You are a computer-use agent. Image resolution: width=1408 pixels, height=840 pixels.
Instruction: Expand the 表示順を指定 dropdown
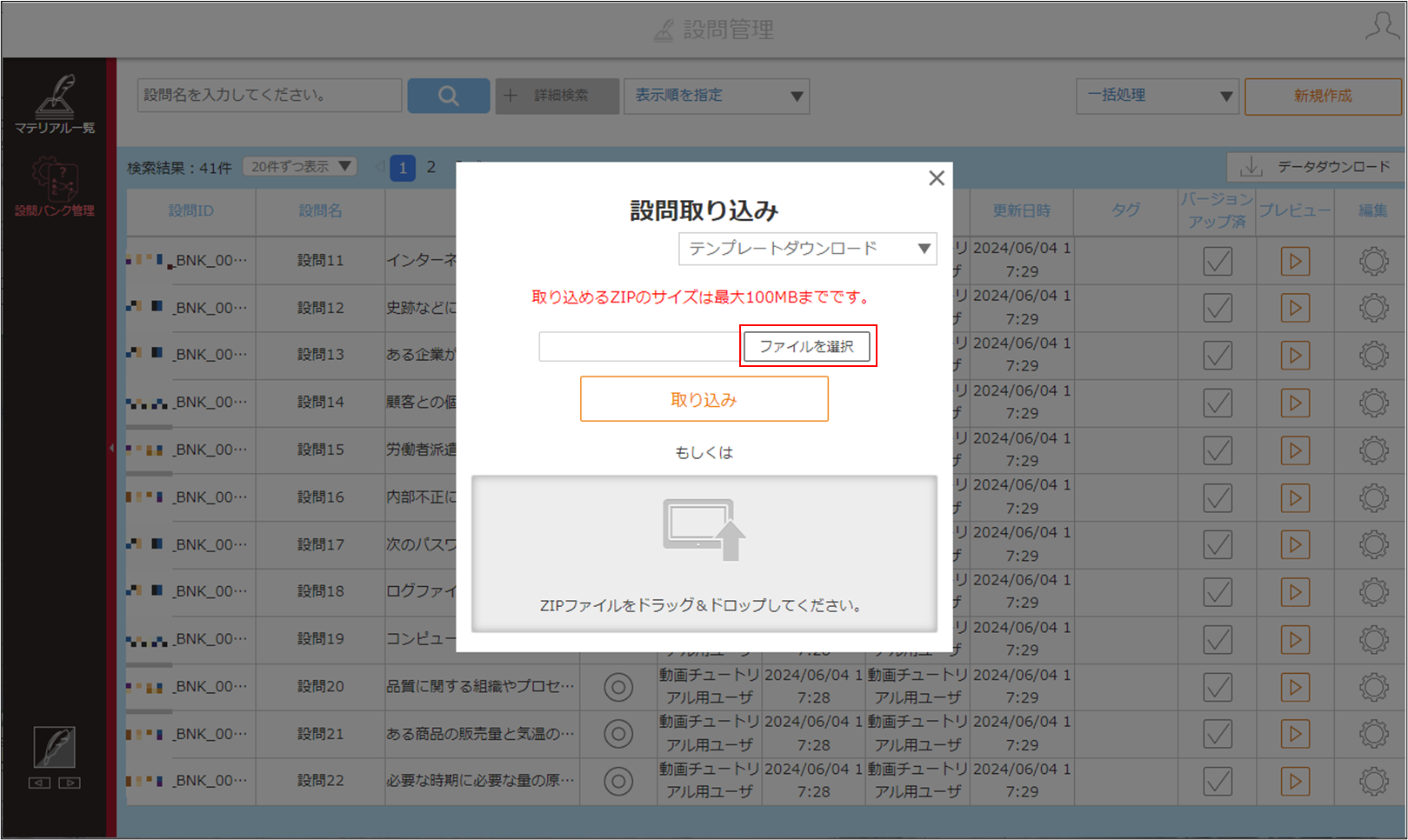coord(717,96)
